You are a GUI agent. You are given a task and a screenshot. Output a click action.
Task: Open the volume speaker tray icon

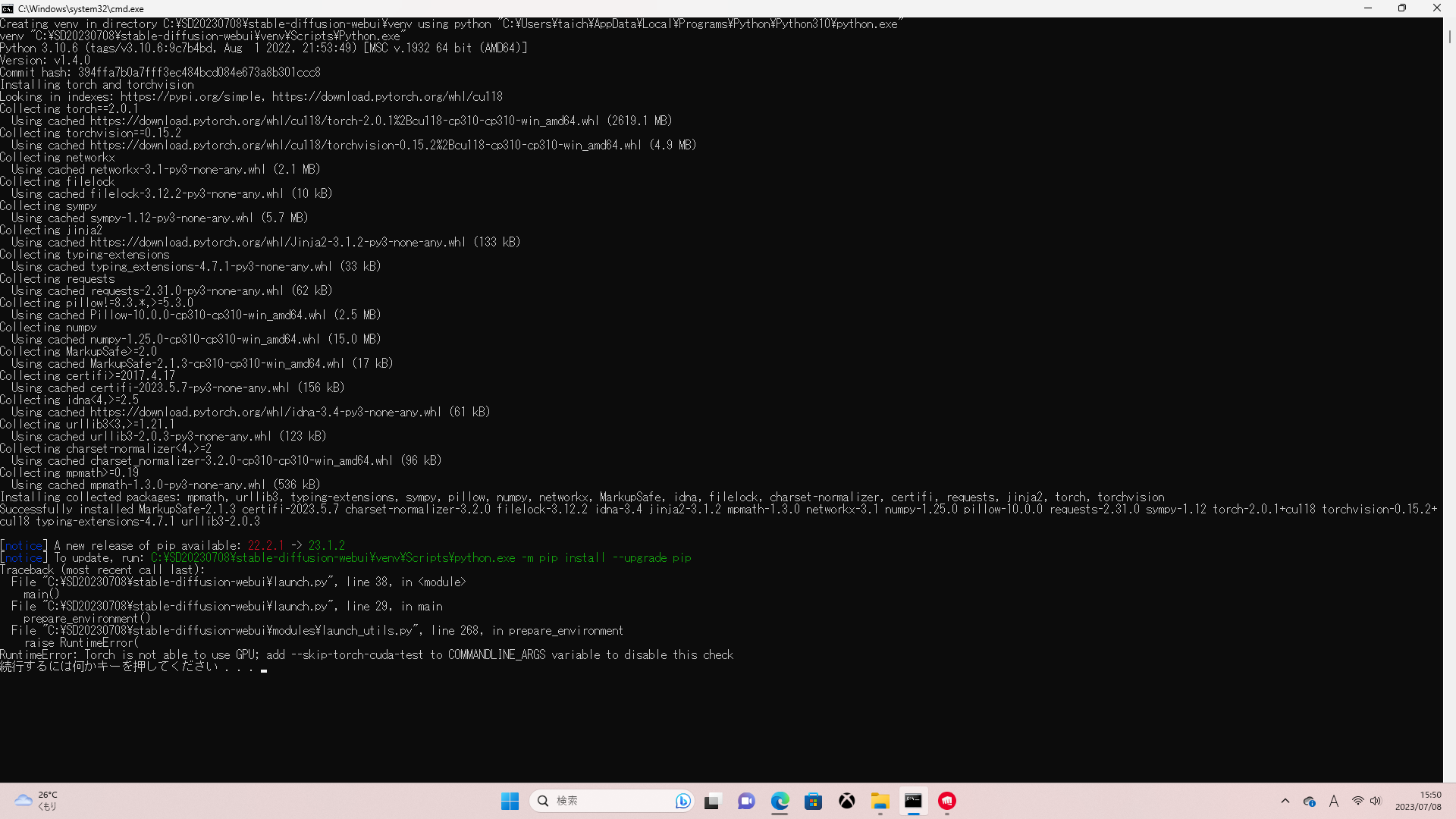[1376, 801]
